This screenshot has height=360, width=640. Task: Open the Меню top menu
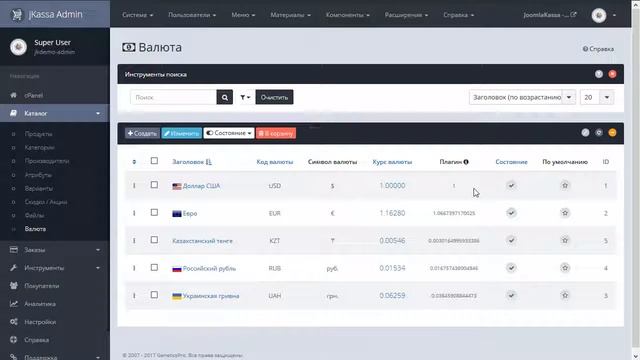(243, 15)
